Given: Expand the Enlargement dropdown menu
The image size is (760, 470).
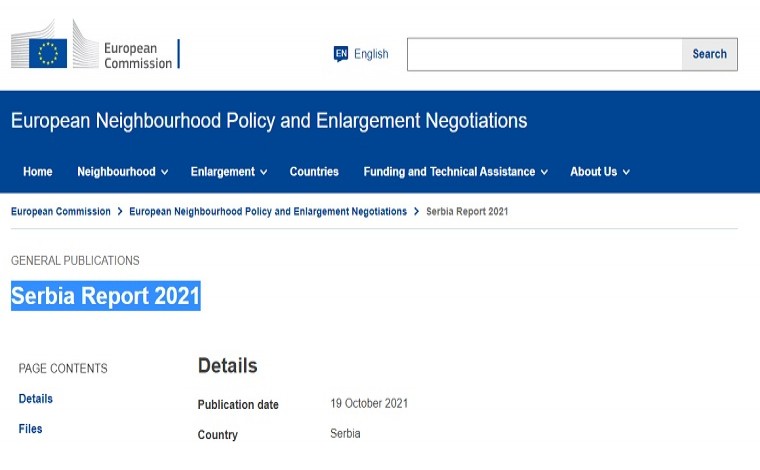Looking at the screenshot, I should (x=229, y=172).
